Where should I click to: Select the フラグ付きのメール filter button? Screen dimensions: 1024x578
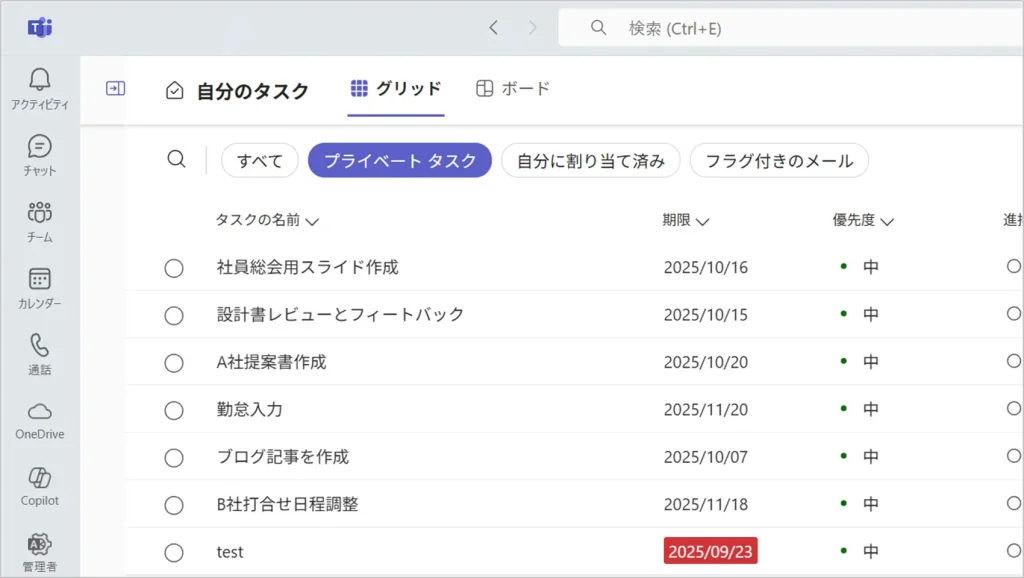(779, 160)
